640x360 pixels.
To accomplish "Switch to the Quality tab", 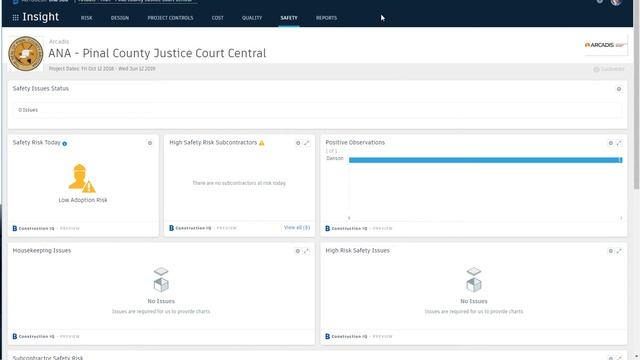I will point(252,18).
